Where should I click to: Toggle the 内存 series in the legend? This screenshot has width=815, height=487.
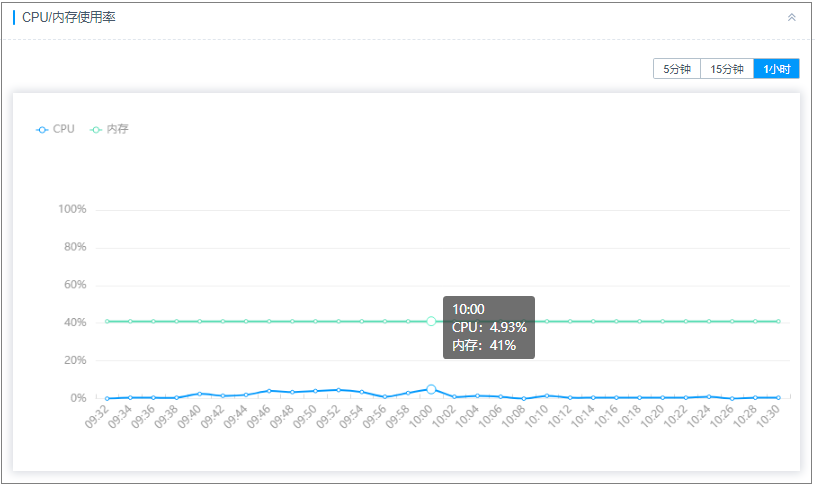pyautogui.click(x=110, y=129)
